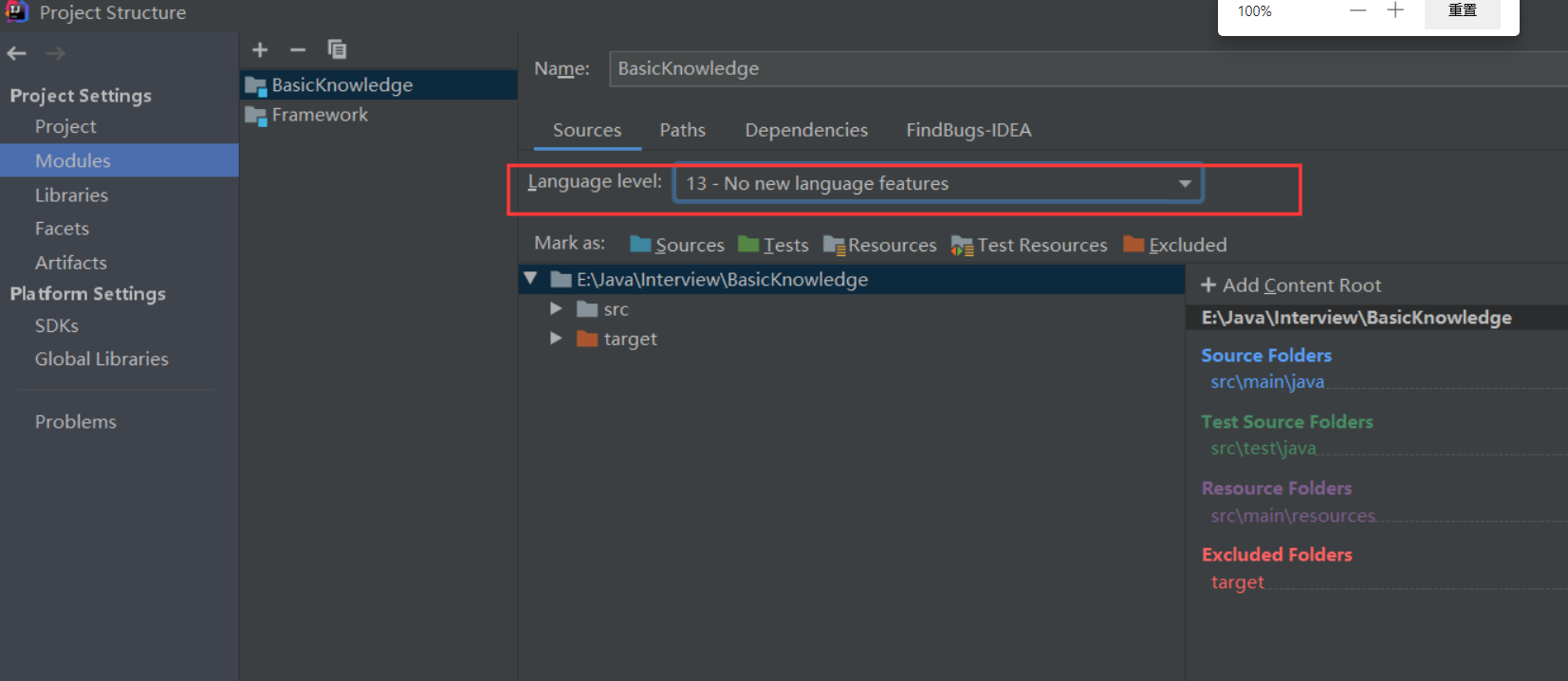The height and width of the screenshot is (681, 1568).
Task: Add a new module with plus icon
Action: point(260,49)
